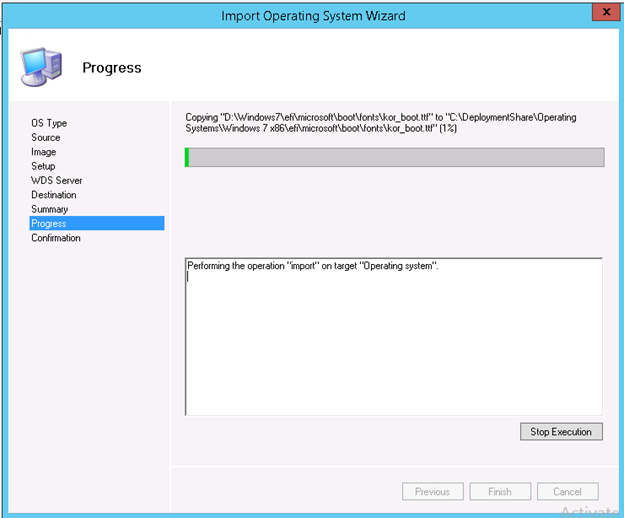Jump to the WDS Server step

click(x=57, y=181)
